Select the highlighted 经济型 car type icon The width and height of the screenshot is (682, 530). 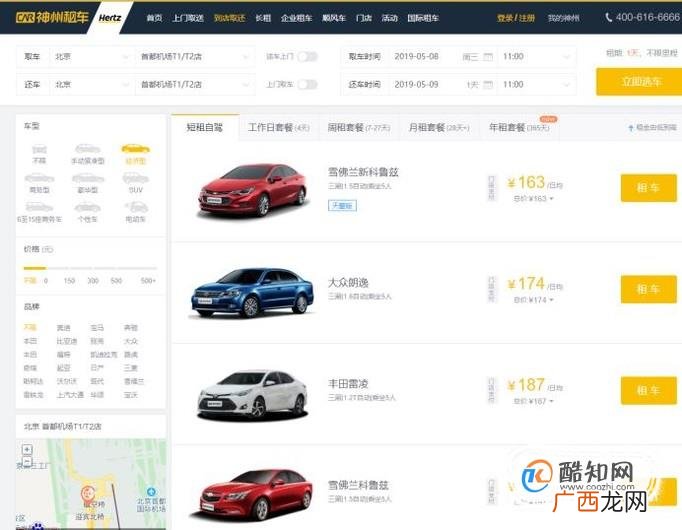(135, 149)
